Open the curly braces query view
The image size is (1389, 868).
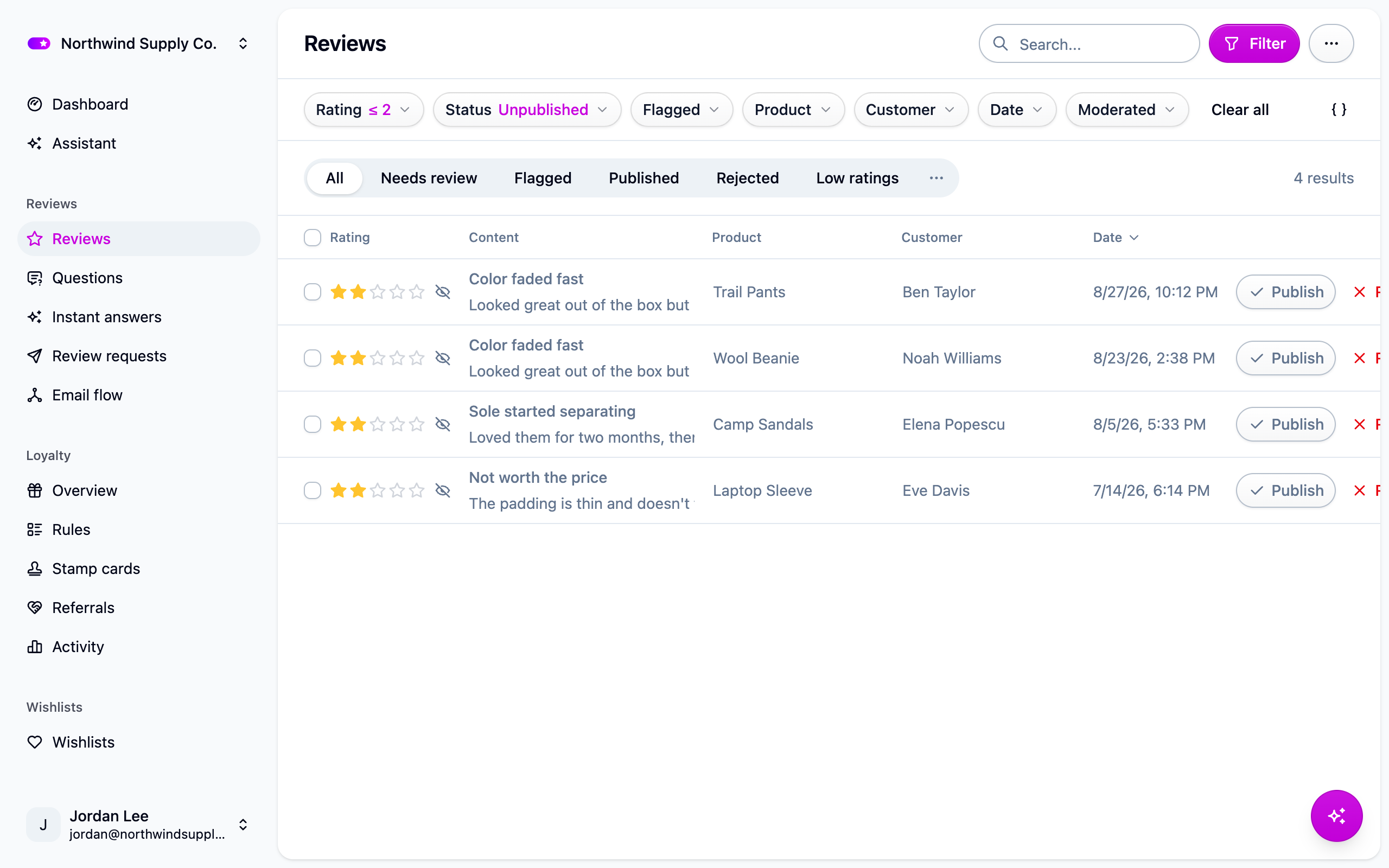point(1339,110)
